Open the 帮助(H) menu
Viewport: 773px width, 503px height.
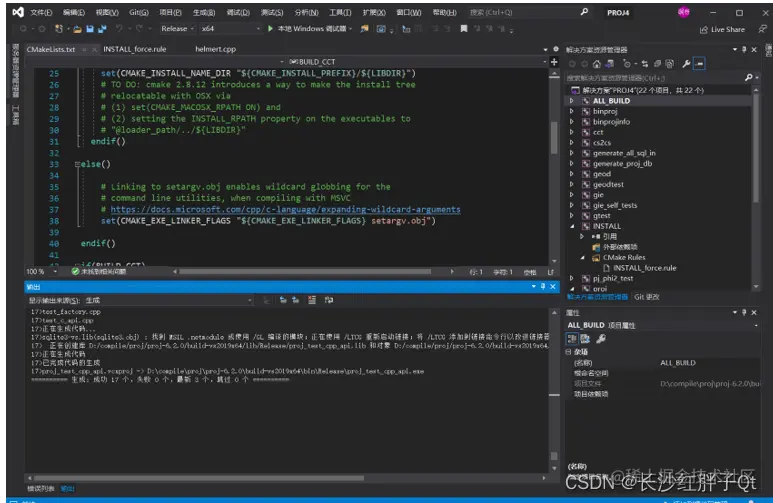coord(444,12)
